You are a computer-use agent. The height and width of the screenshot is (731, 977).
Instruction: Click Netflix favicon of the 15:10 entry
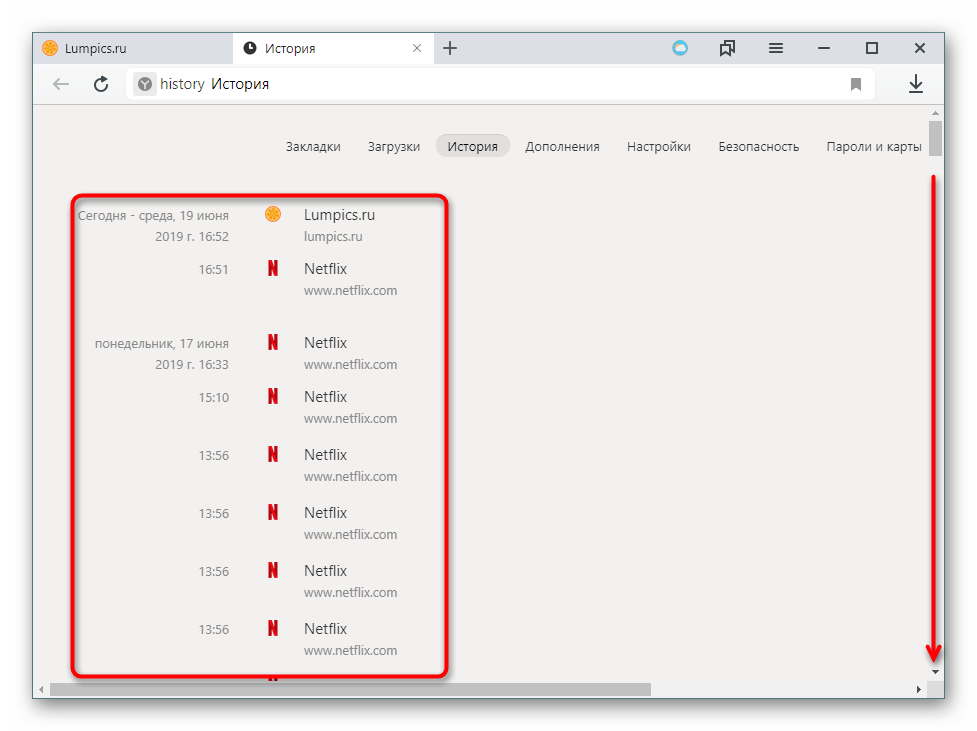click(x=273, y=396)
